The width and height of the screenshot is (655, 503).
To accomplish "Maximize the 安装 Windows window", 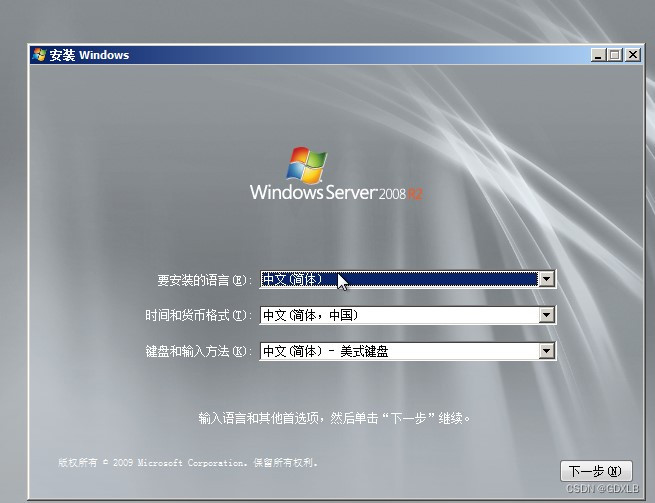I will [x=614, y=55].
